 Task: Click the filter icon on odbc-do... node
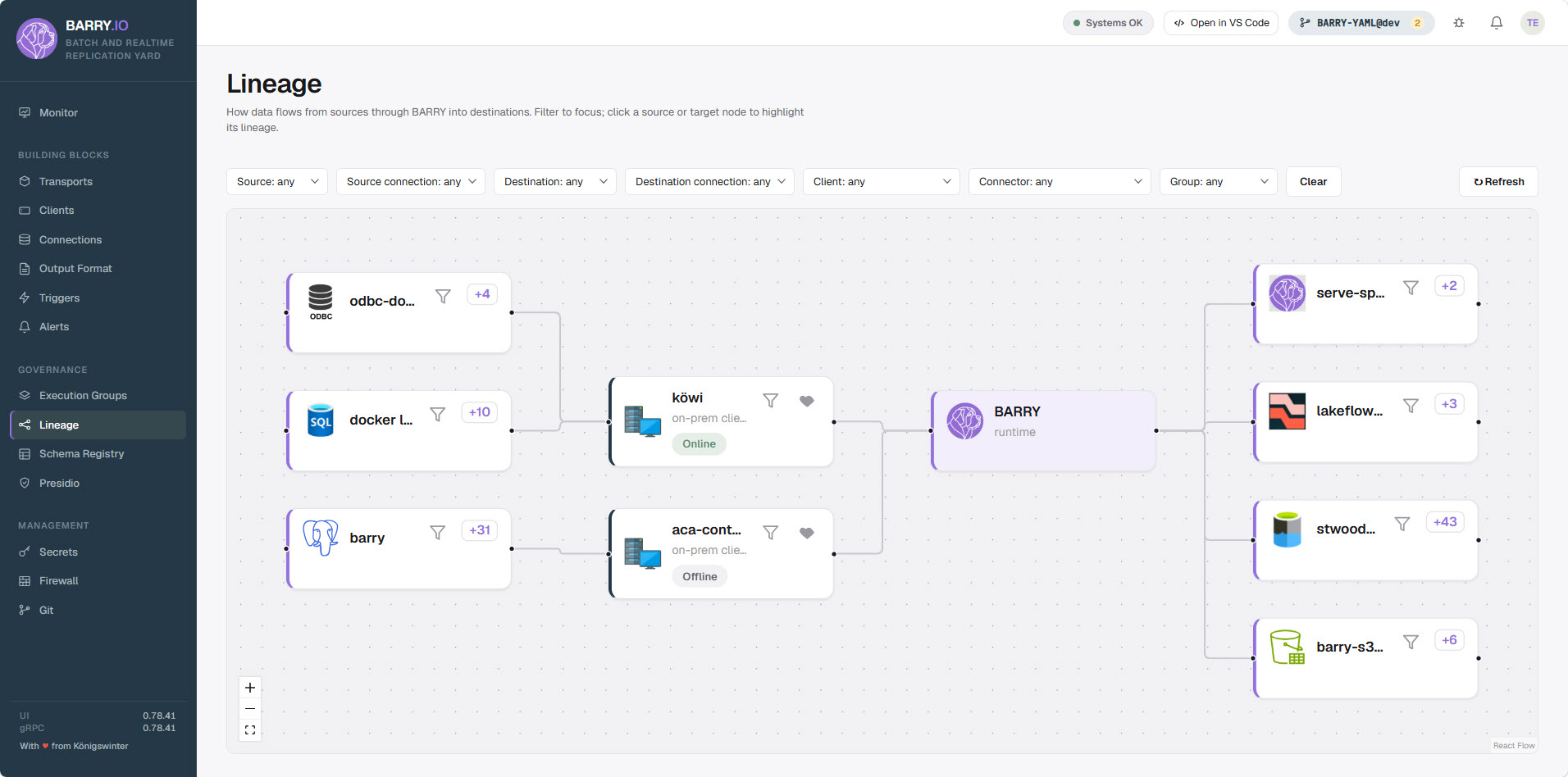coord(443,296)
